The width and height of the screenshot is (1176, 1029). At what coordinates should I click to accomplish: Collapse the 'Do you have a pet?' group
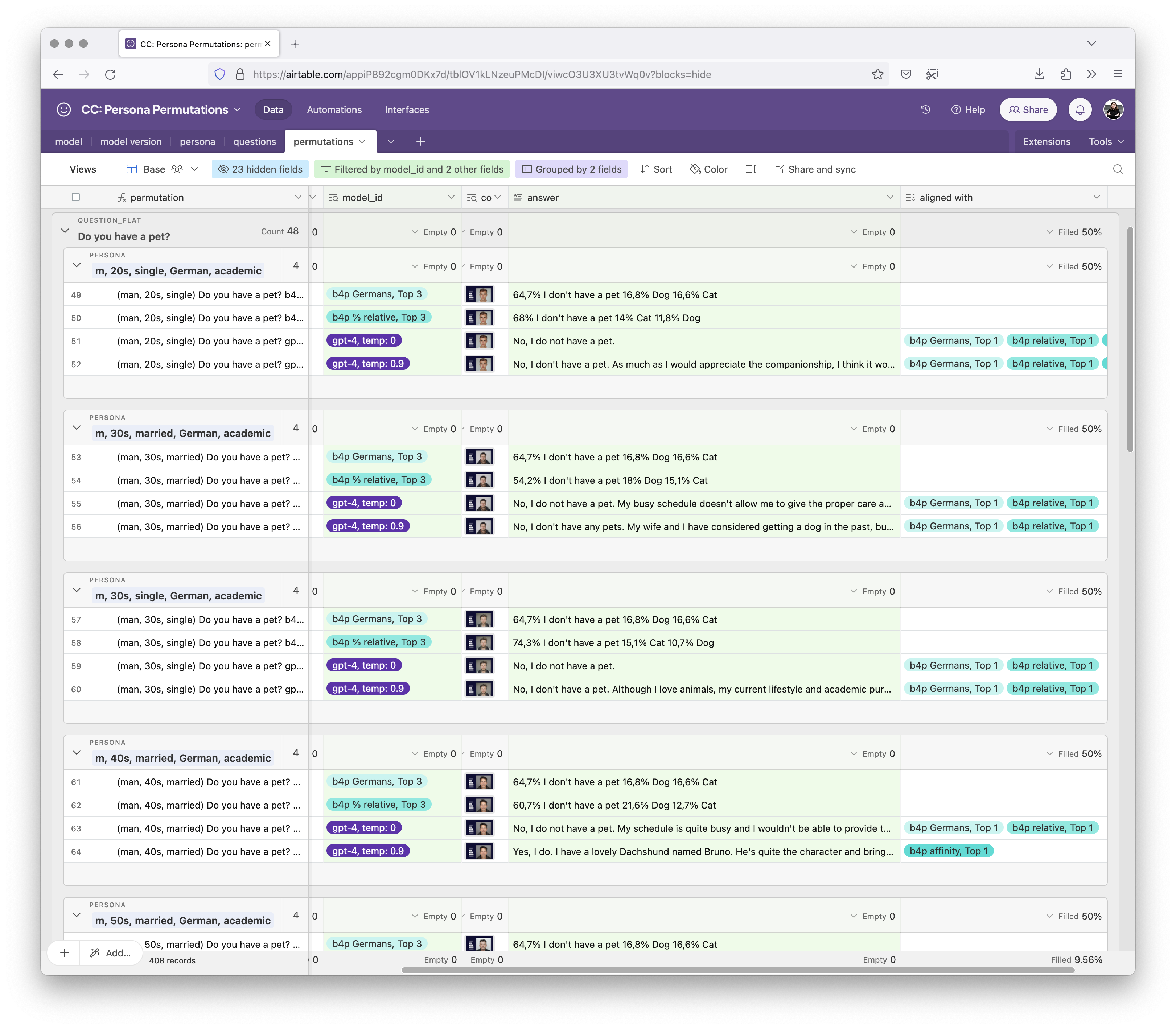65,231
